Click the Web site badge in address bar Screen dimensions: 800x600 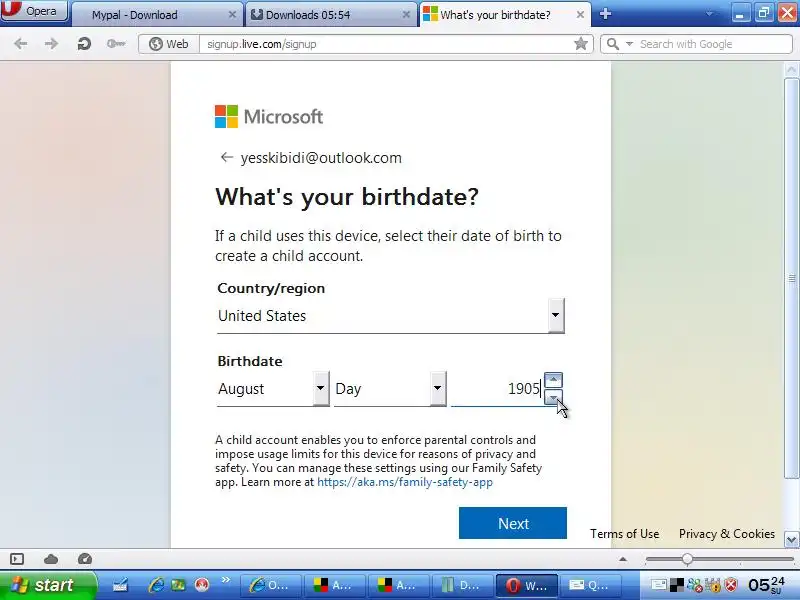(x=169, y=44)
